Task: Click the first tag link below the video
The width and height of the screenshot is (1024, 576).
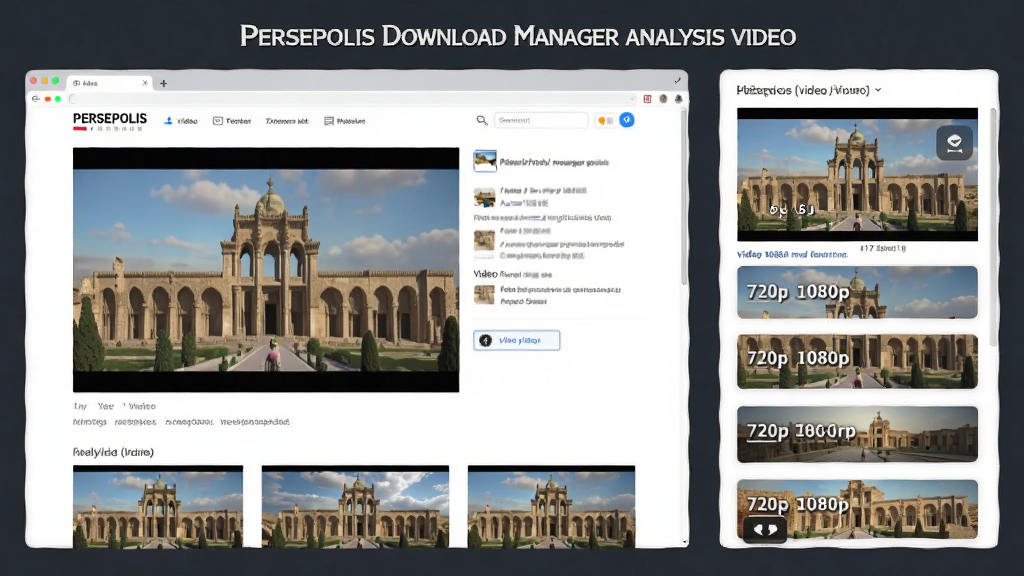Action: (x=89, y=422)
